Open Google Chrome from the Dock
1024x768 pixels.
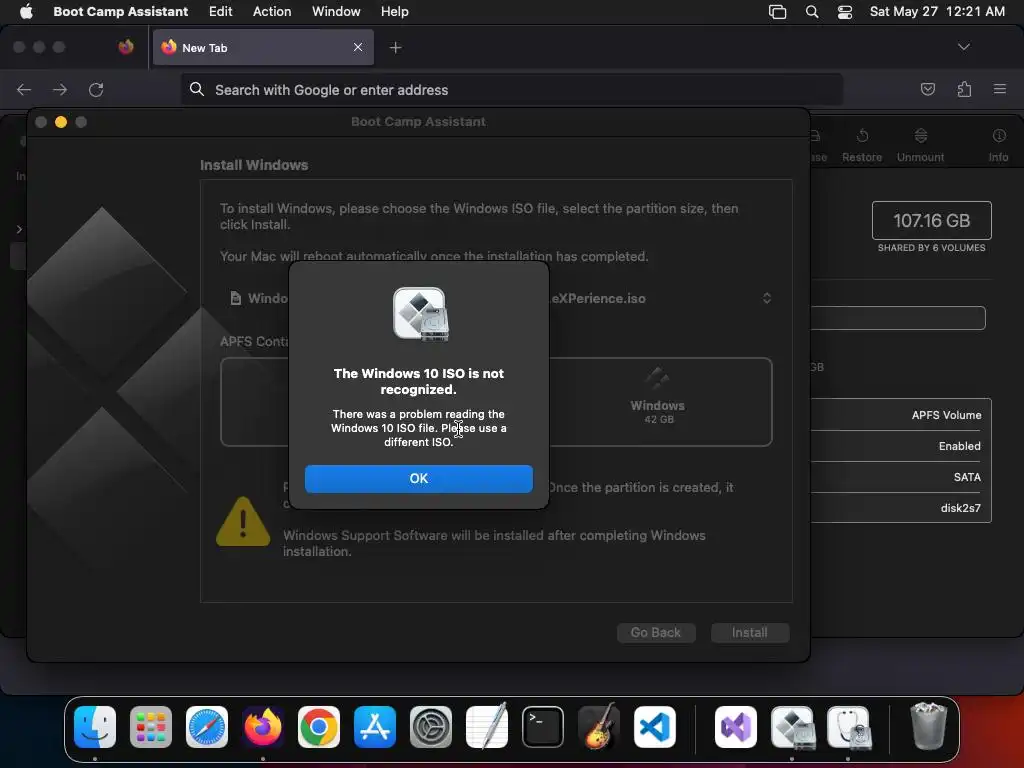[319, 727]
